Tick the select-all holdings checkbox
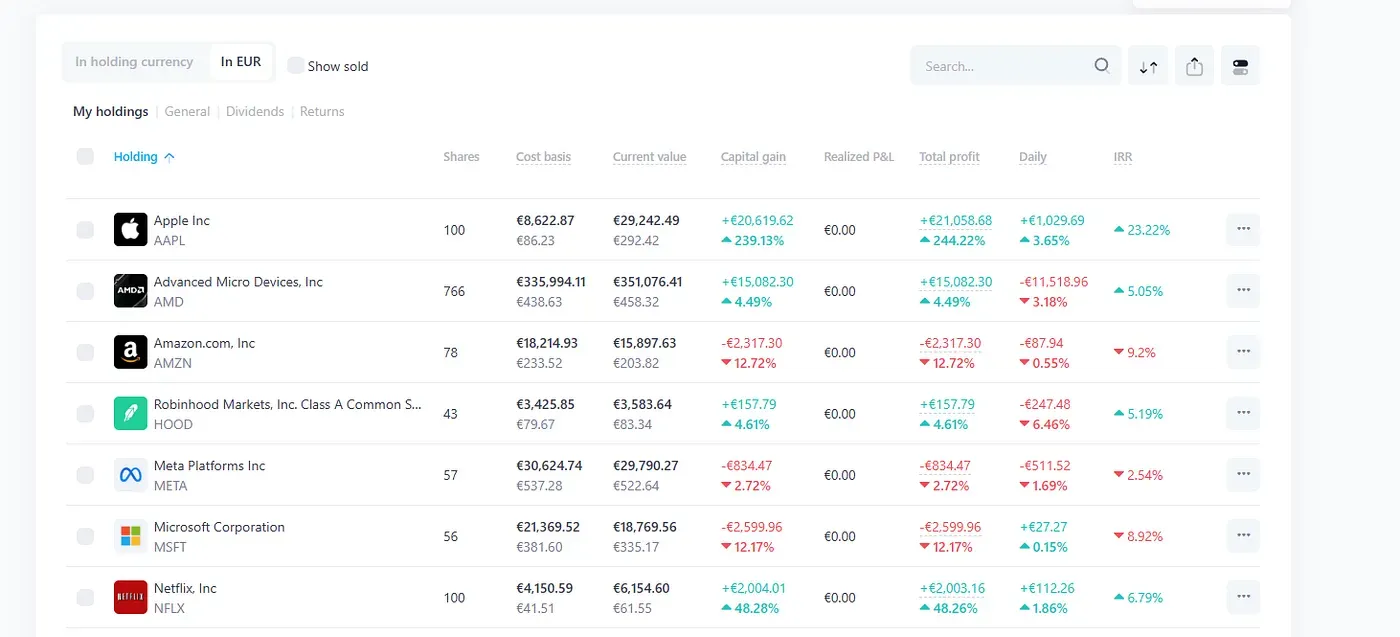The height and width of the screenshot is (637, 1400). (85, 156)
